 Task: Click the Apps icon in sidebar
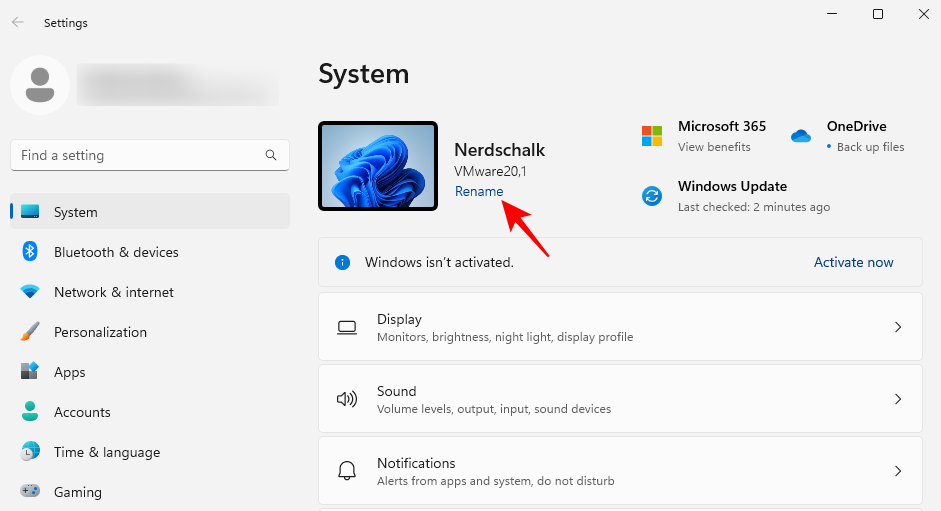pyautogui.click(x=30, y=371)
